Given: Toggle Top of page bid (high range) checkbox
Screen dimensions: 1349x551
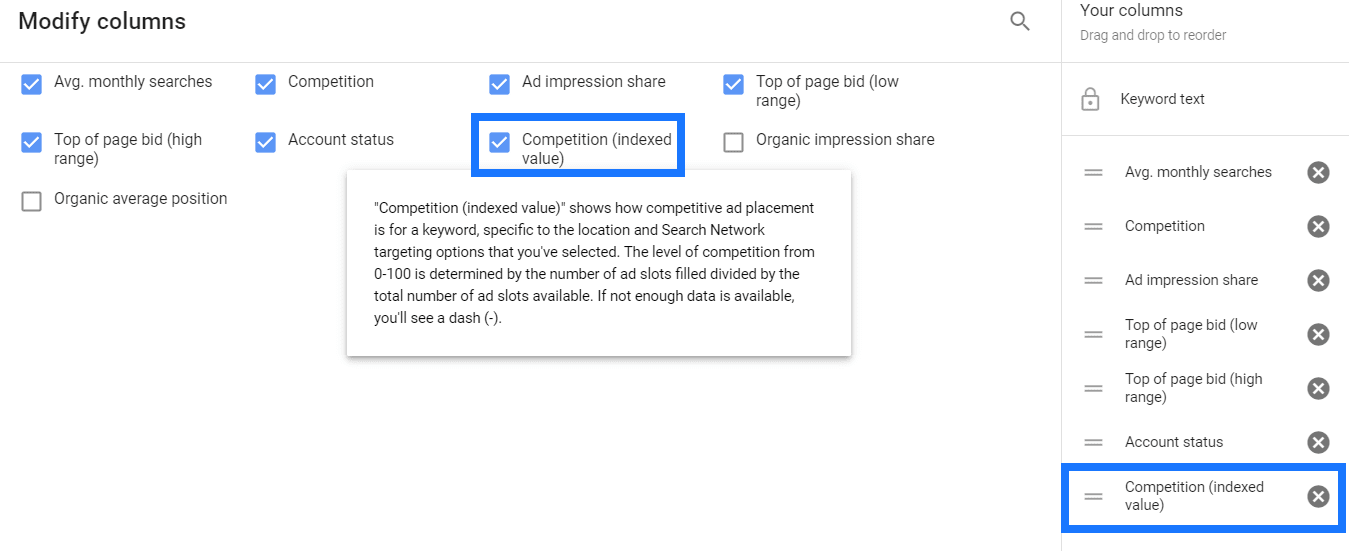Looking at the screenshot, I should 32,142.
